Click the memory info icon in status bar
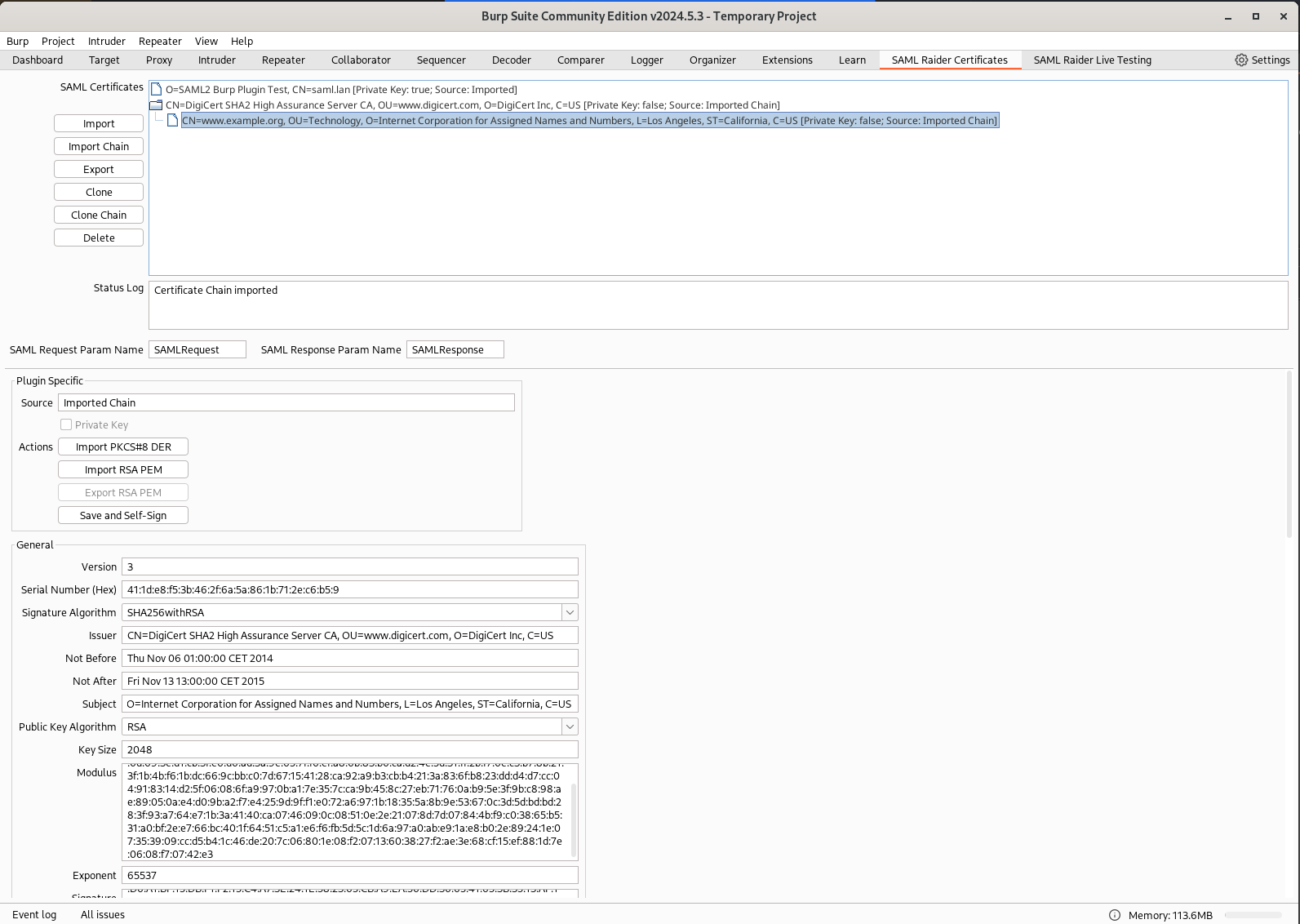Image resolution: width=1300 pixels, height=924 pixels. 1115,915
